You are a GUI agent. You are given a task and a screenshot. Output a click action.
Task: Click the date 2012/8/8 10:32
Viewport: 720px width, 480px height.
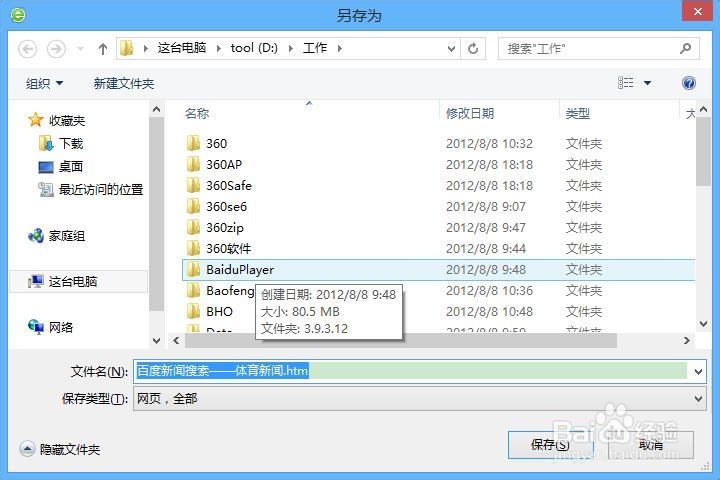[489, 144]
